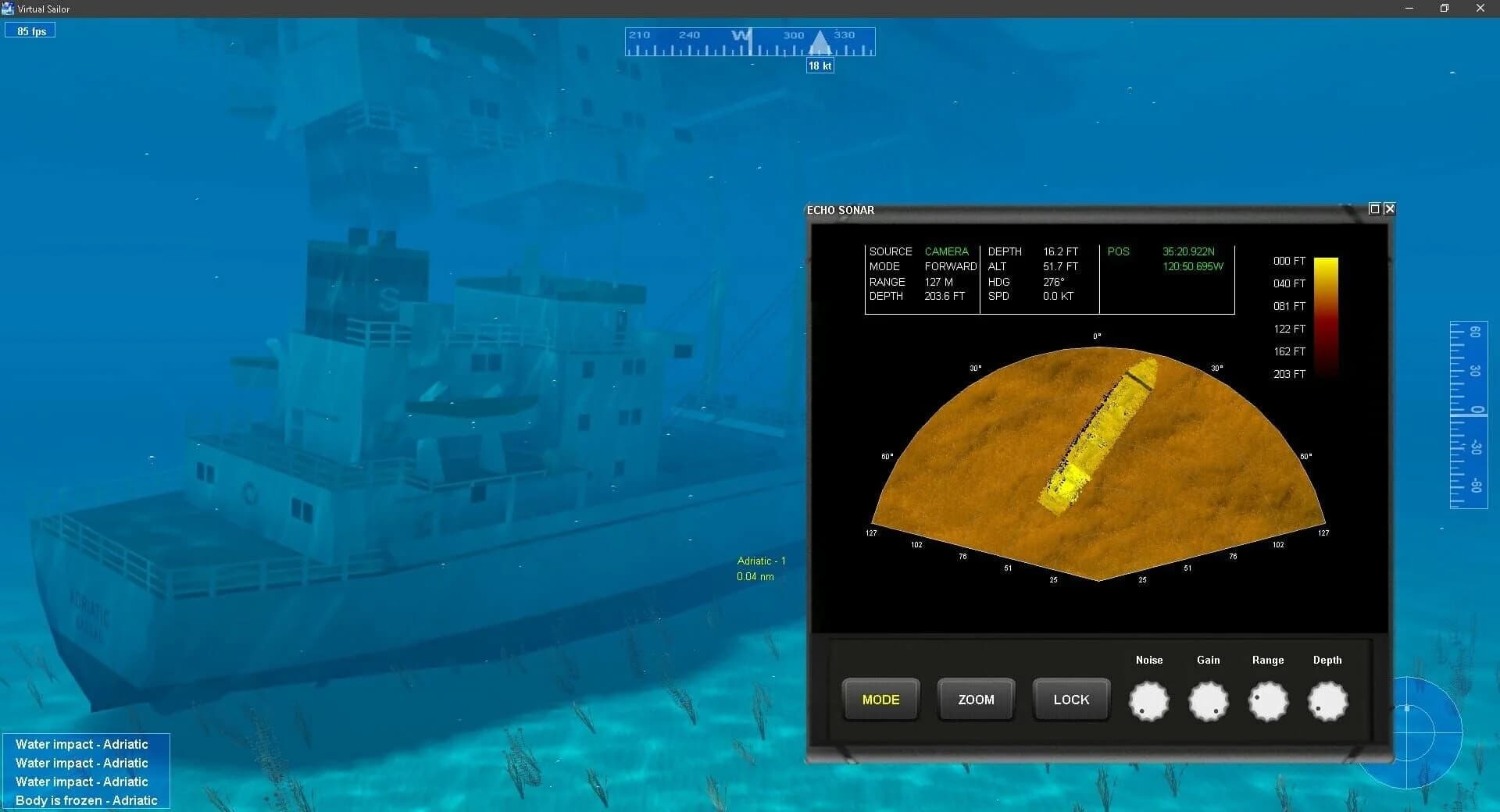
Task: Maximize the ECHO SONAR panel
Action: [1374, 209]
